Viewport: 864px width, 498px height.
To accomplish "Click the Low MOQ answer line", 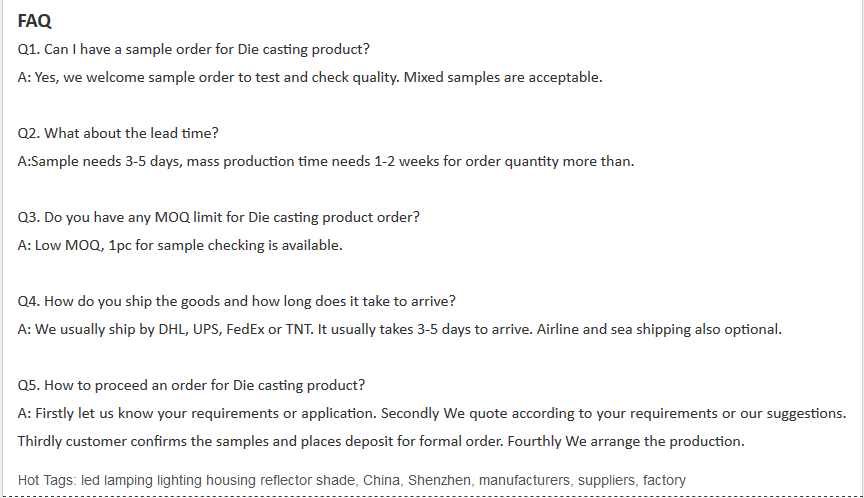I will [x=180, y=246].
